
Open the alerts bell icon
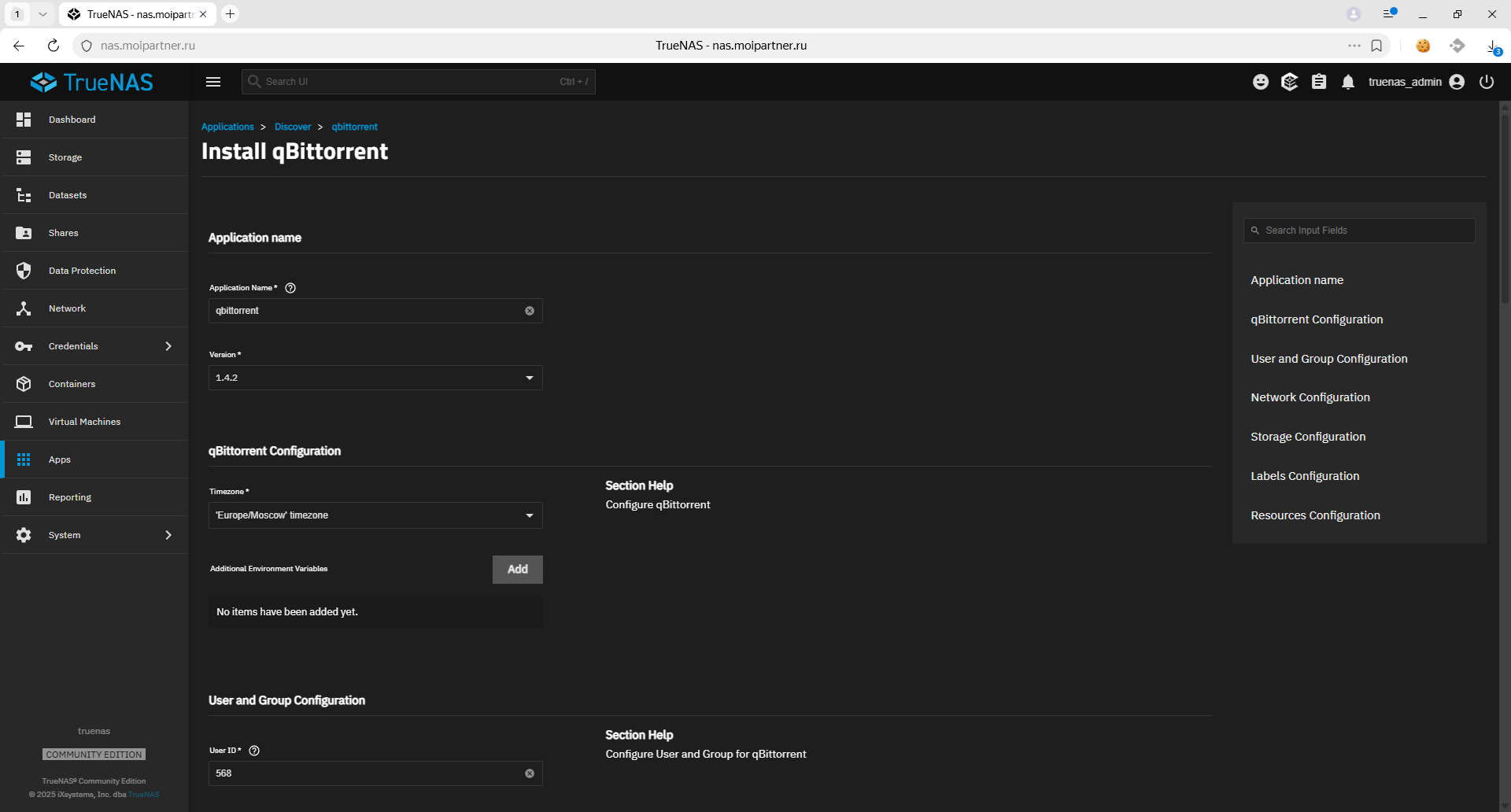tap(1348, 82)
